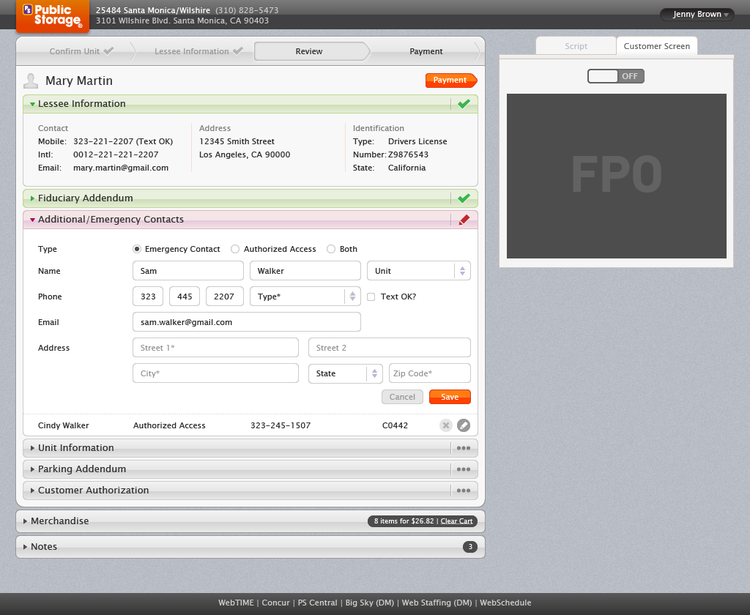The image size is (750, 615).
Task: Click the orange Payment button
Action: [451, 80]
